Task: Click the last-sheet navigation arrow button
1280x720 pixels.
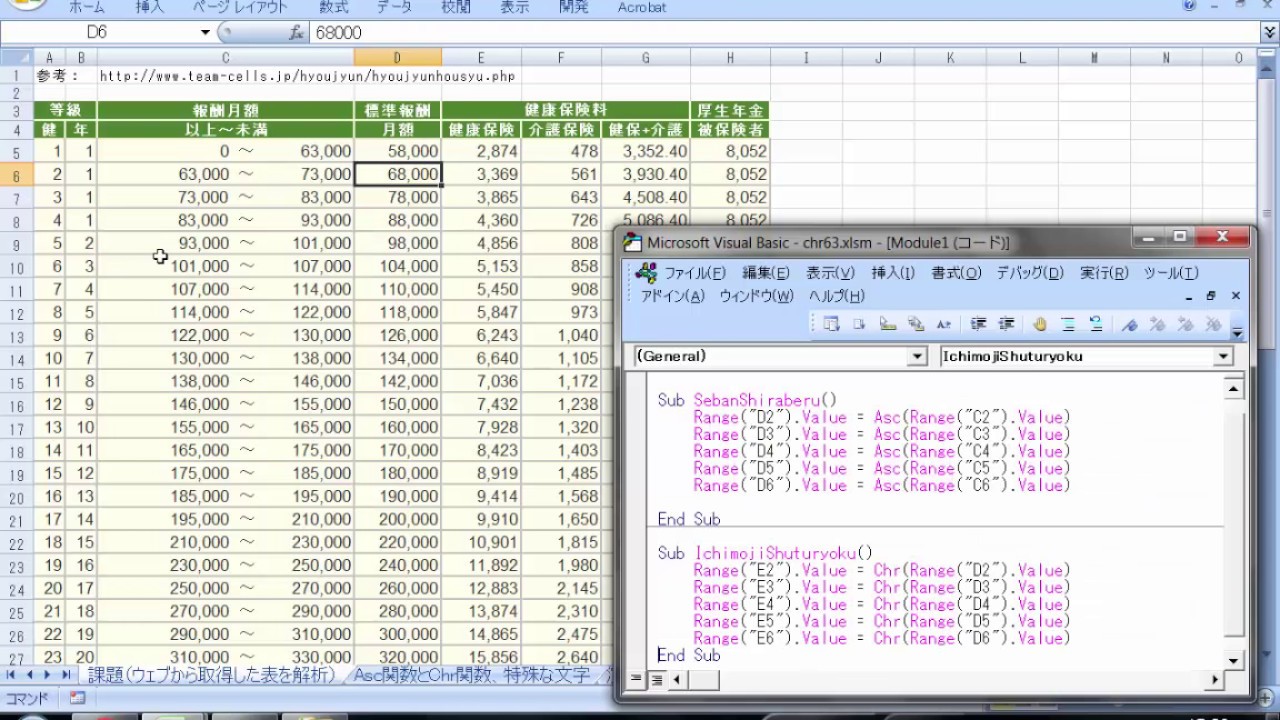Action: click(x=67, y=676)
